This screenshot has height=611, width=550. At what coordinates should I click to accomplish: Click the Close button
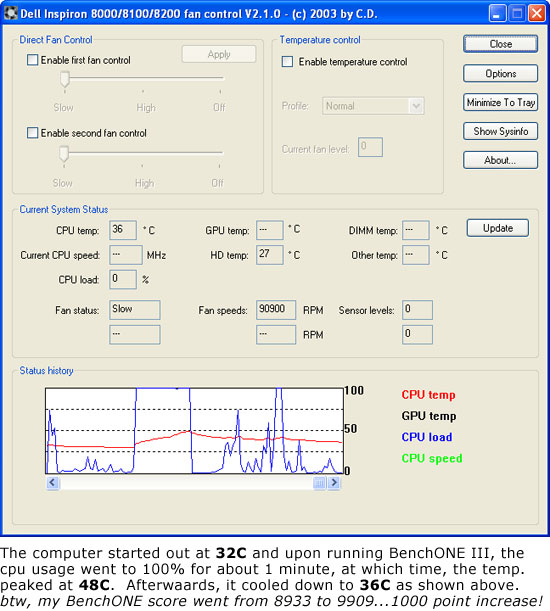click(x=500, y=44)
